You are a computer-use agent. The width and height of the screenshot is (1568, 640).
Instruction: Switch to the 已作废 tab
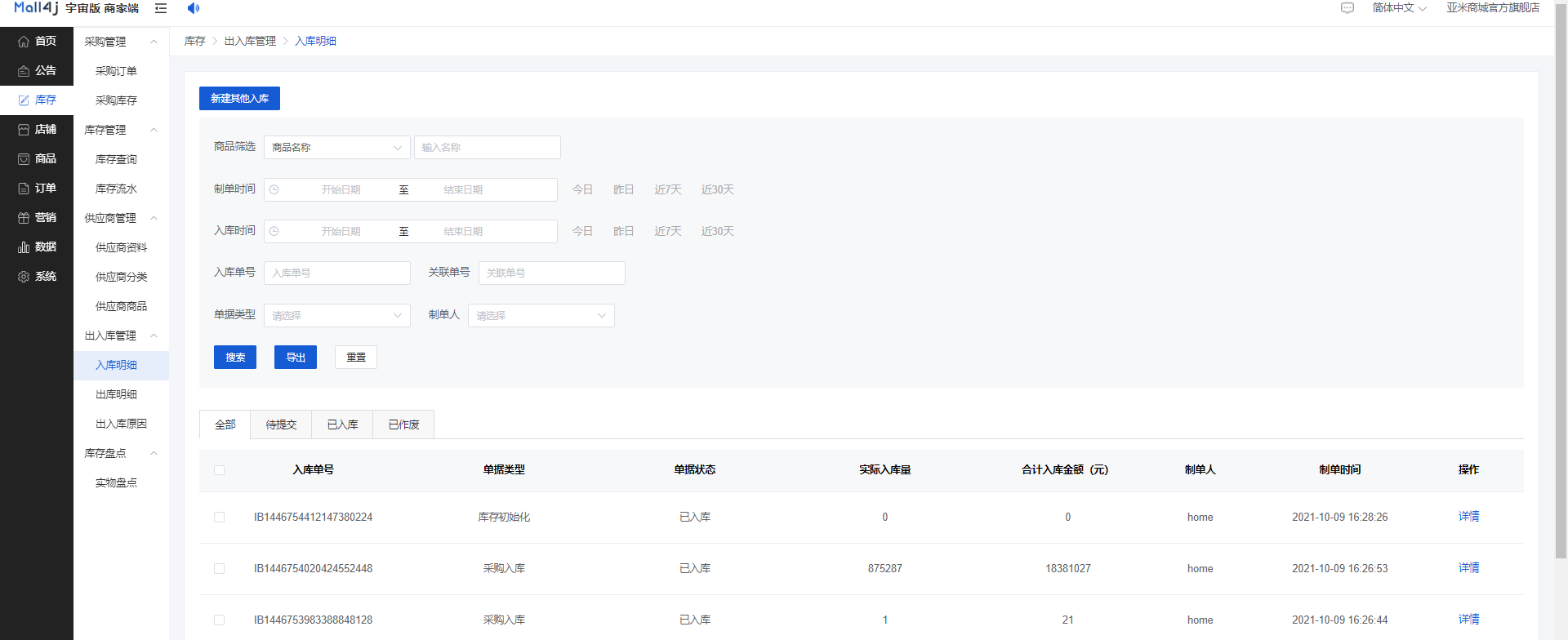(404, 424)
